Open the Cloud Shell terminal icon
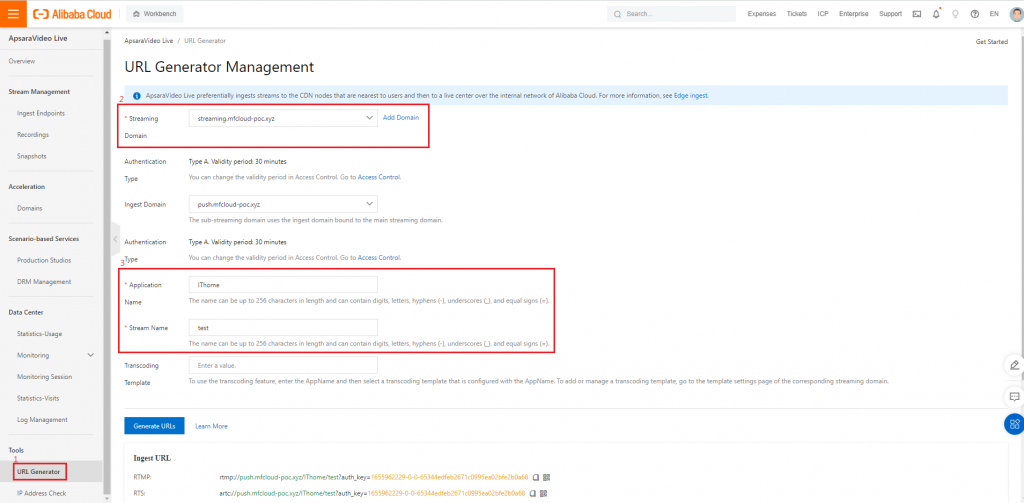The image size is (1024, 503). pyautogui.click(x=917, y=14)
